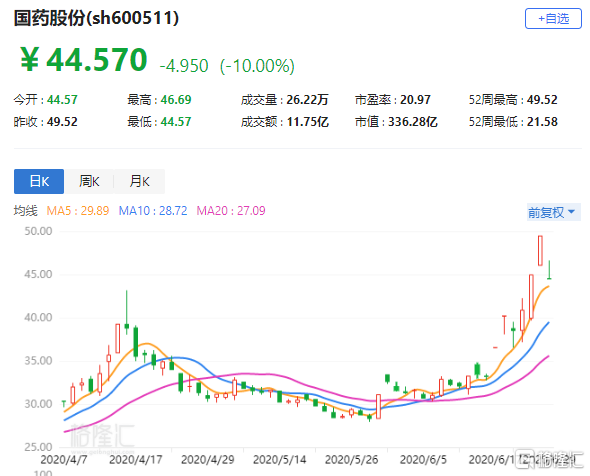590x476 pixels.
Task: Click MA10 : 28.72 legend
Action: pyautogui.click(x=153, y=210)
